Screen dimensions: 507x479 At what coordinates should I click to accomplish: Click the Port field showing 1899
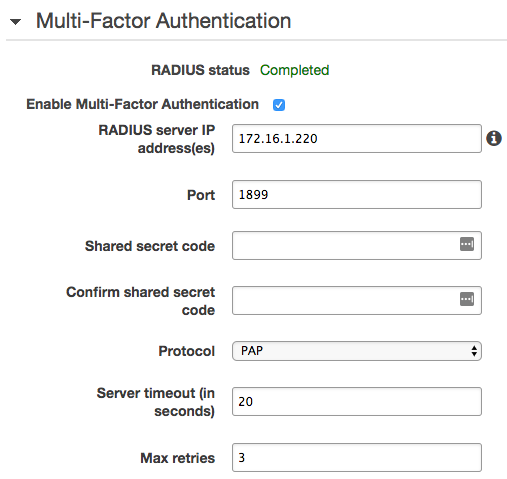pyautogui.click(x=357, y=195)
